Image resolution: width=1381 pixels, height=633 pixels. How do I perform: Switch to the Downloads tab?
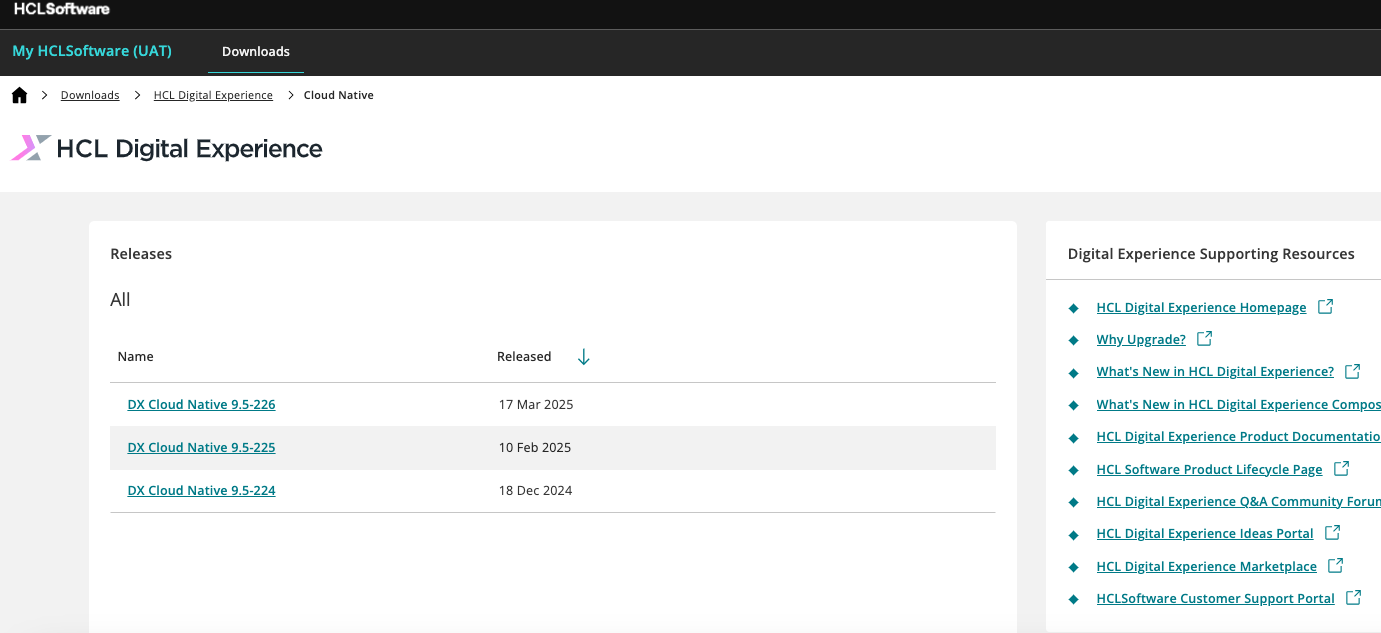[255, 51]
